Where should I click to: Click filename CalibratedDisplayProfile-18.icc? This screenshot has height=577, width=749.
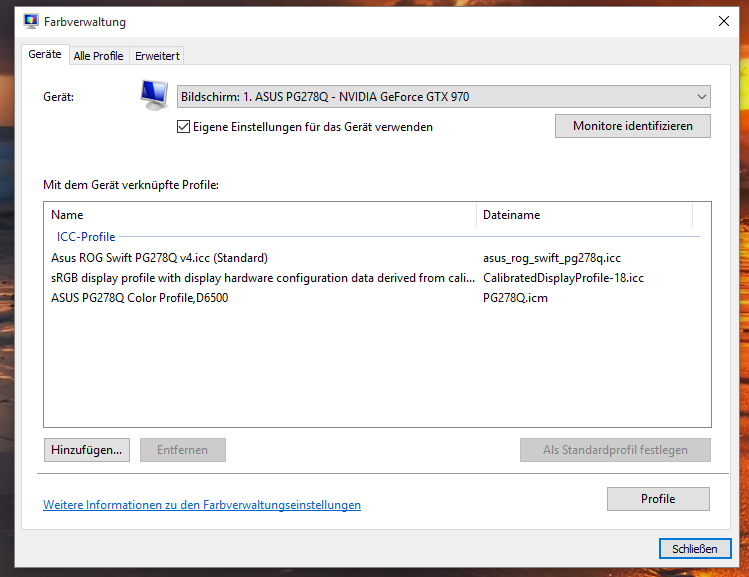(x=563, y=278)
